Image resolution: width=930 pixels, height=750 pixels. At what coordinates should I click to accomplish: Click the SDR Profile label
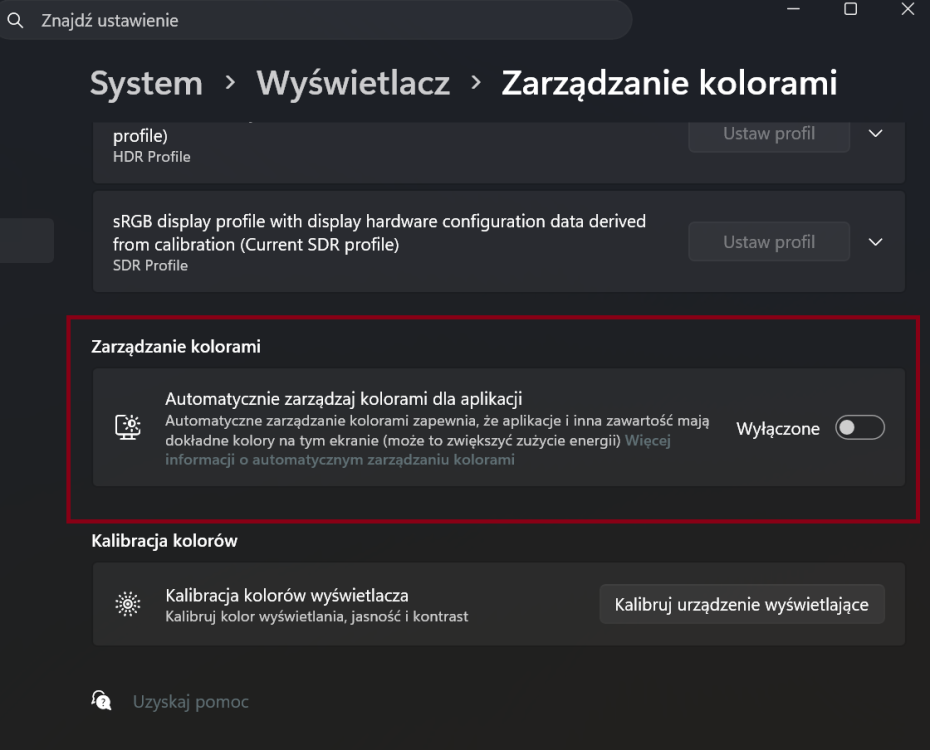click(x=150, y=266)
